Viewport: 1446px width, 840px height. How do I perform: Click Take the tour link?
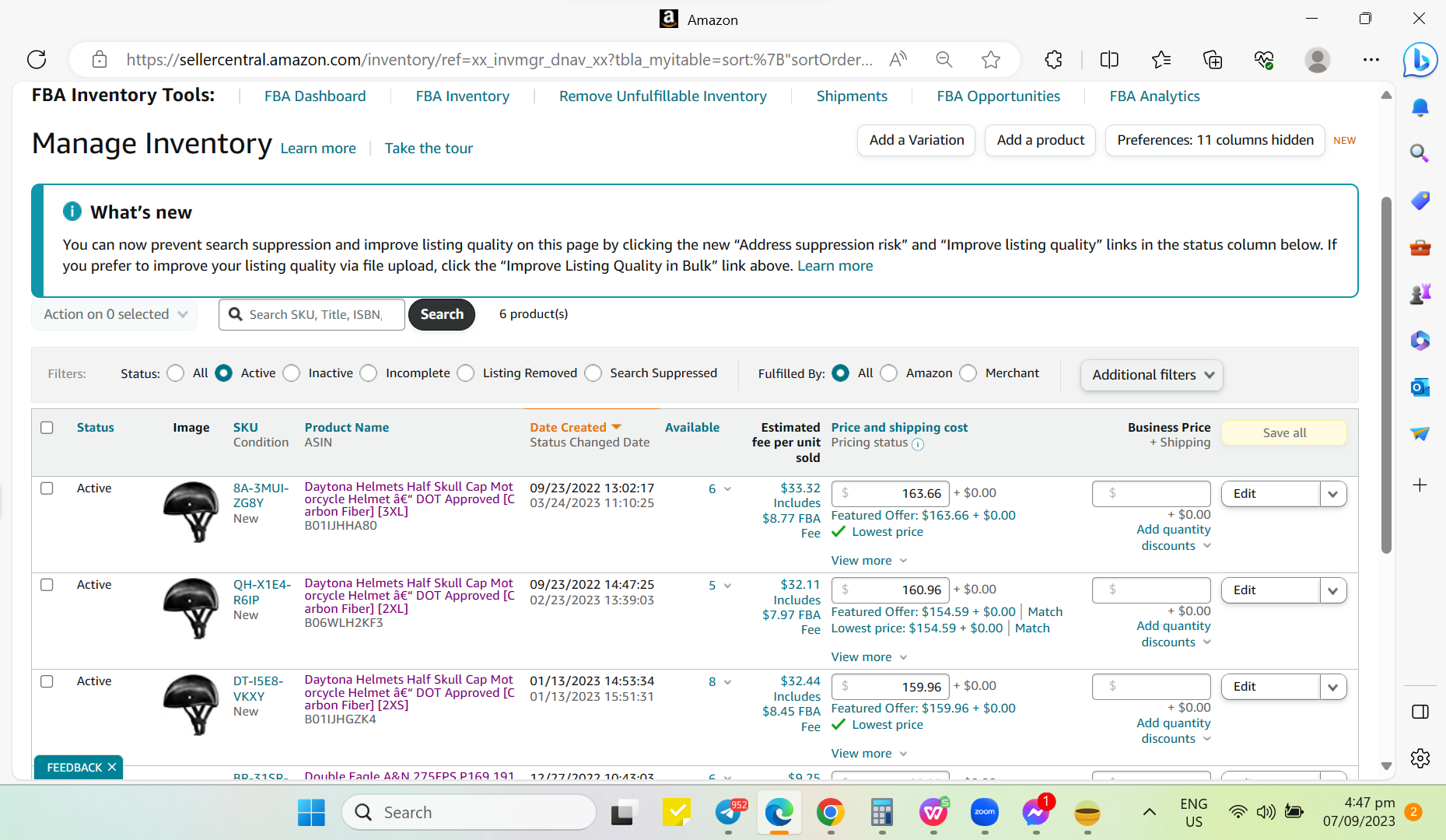[x=429, y=148]
